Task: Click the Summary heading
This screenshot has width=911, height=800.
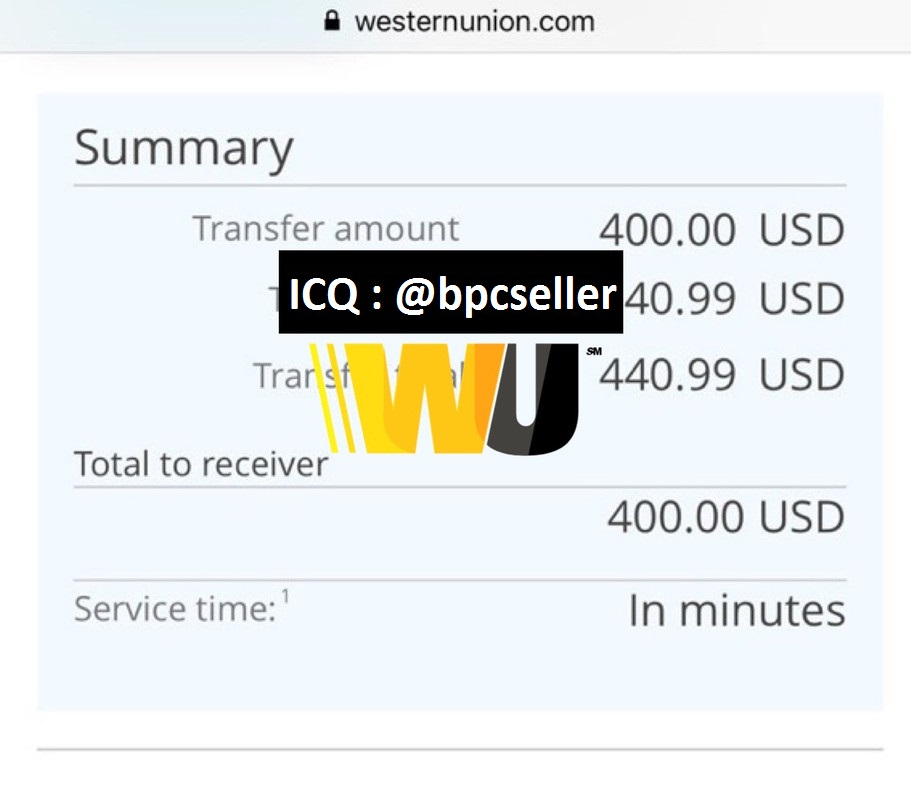Action: click(184, 148)
